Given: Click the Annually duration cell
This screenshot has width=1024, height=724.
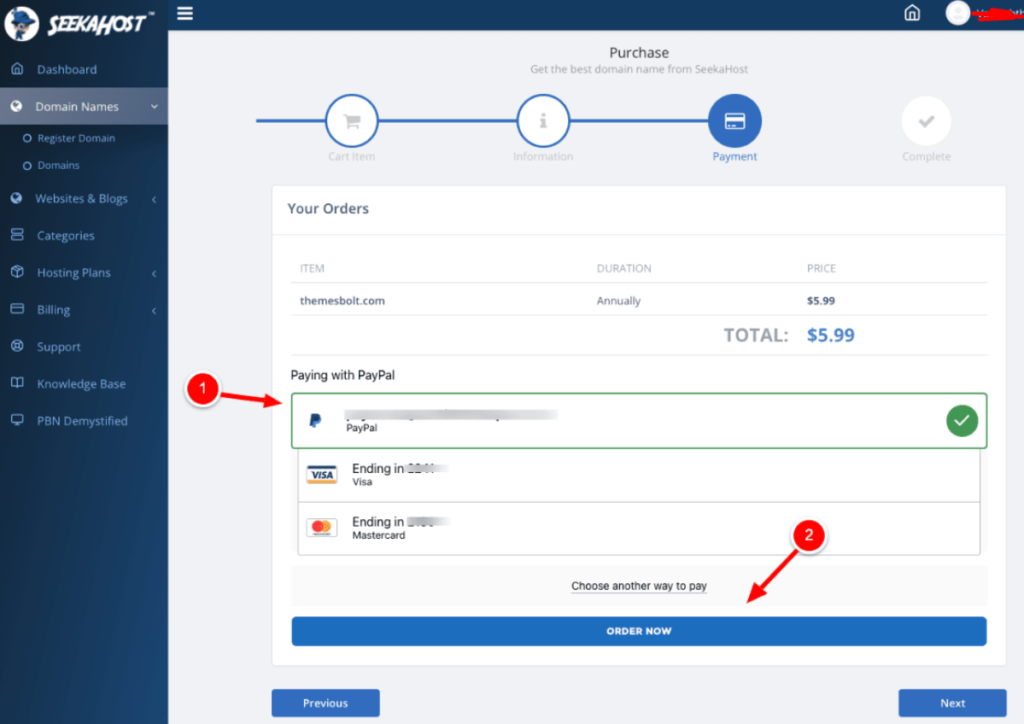Looking at the screenshot, I should click(618, 300).
